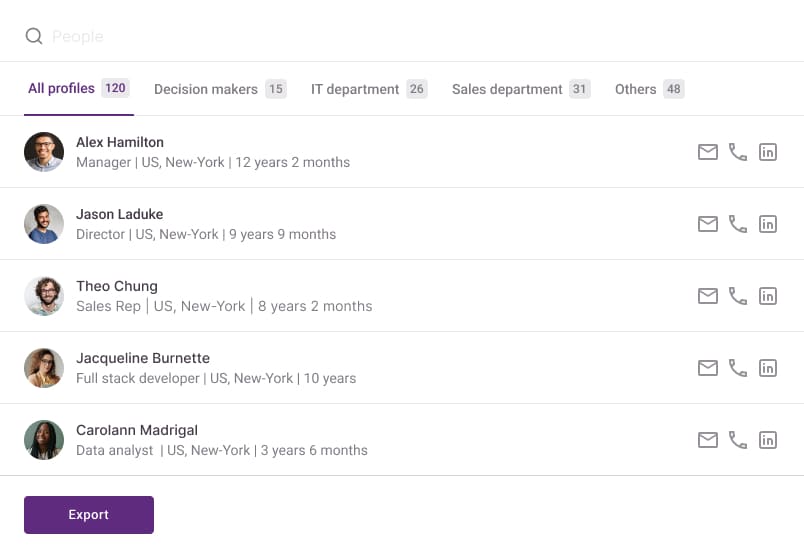
Task: Open the IT department tab
Action: (369, 89)
